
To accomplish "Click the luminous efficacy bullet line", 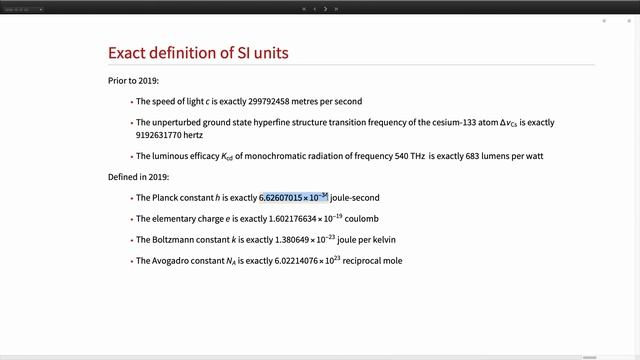I will tap(339, 156).
